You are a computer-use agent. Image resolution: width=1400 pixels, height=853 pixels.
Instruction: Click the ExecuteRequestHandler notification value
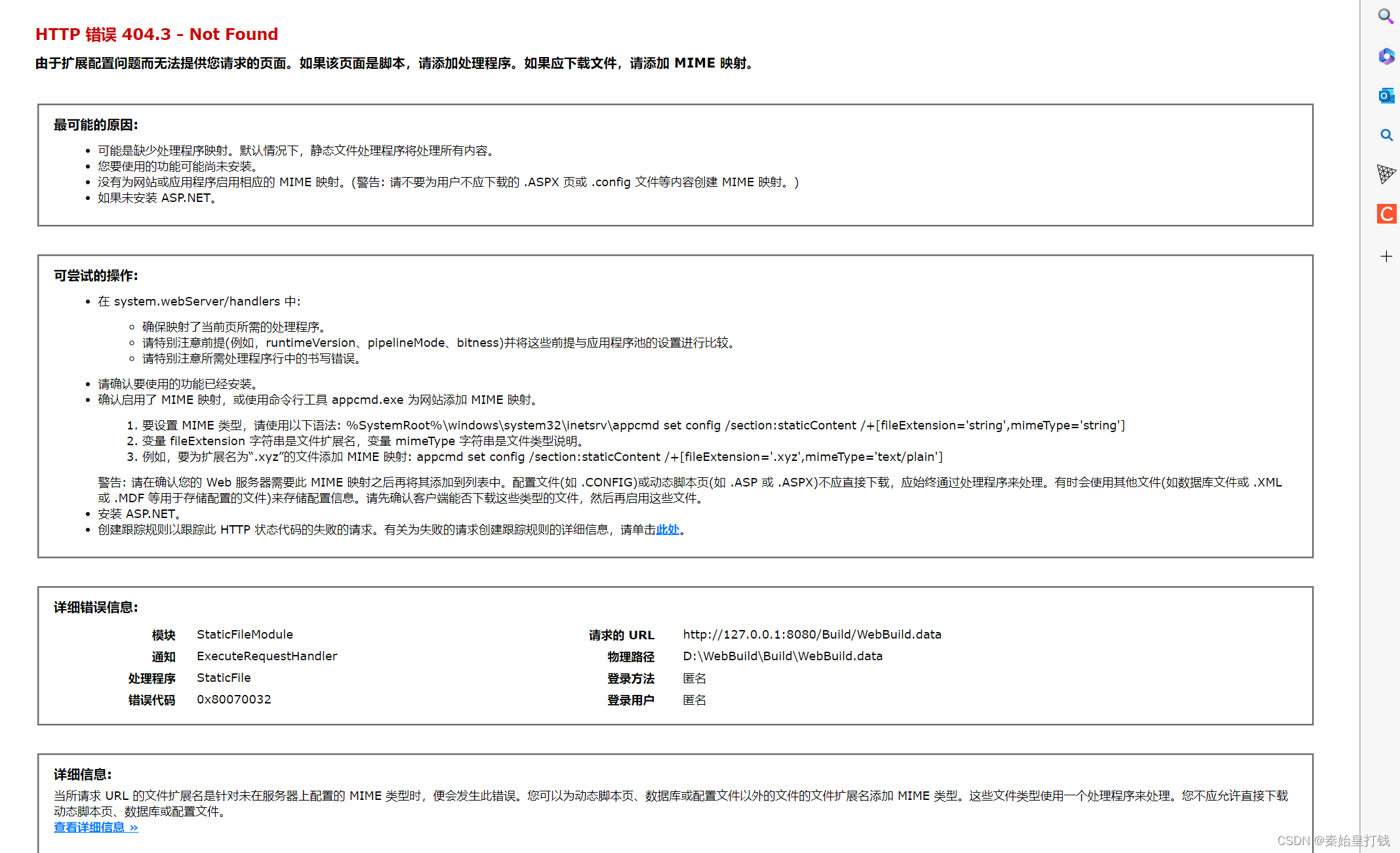pyautogui.click(x=266, y=656)
